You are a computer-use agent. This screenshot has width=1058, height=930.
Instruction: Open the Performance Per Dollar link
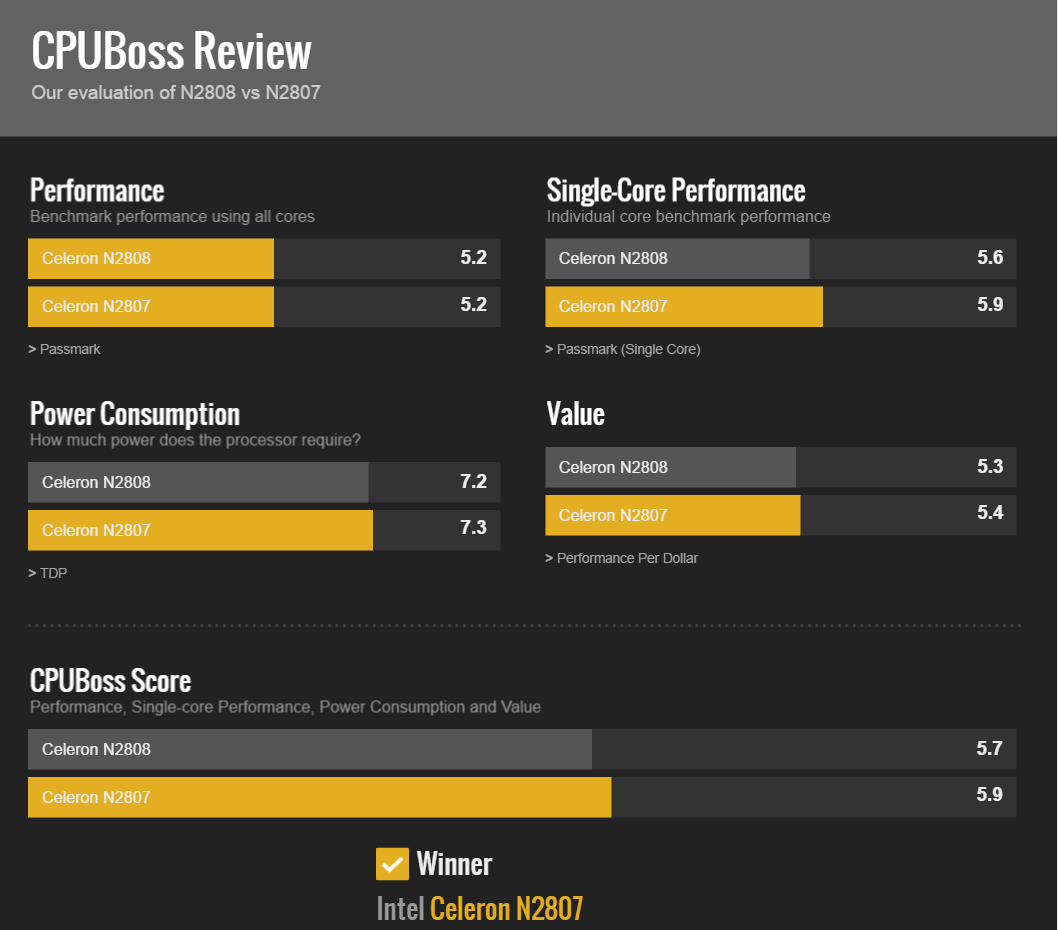coord(621,558)
